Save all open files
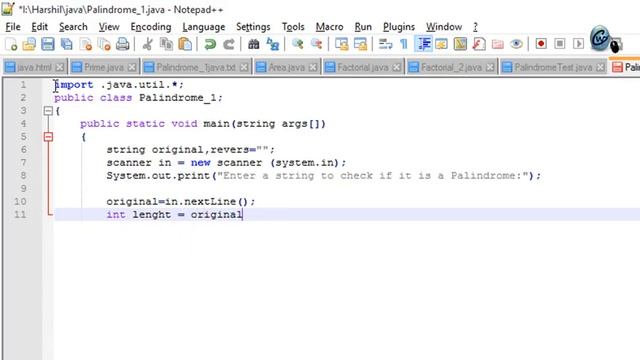 click(x=67, y=44)
